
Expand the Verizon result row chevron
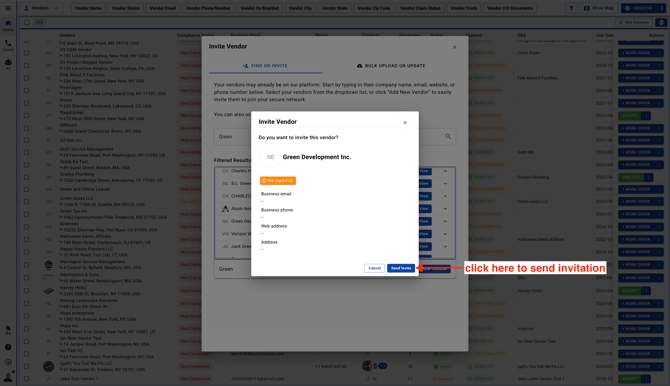tap(445, 234)
